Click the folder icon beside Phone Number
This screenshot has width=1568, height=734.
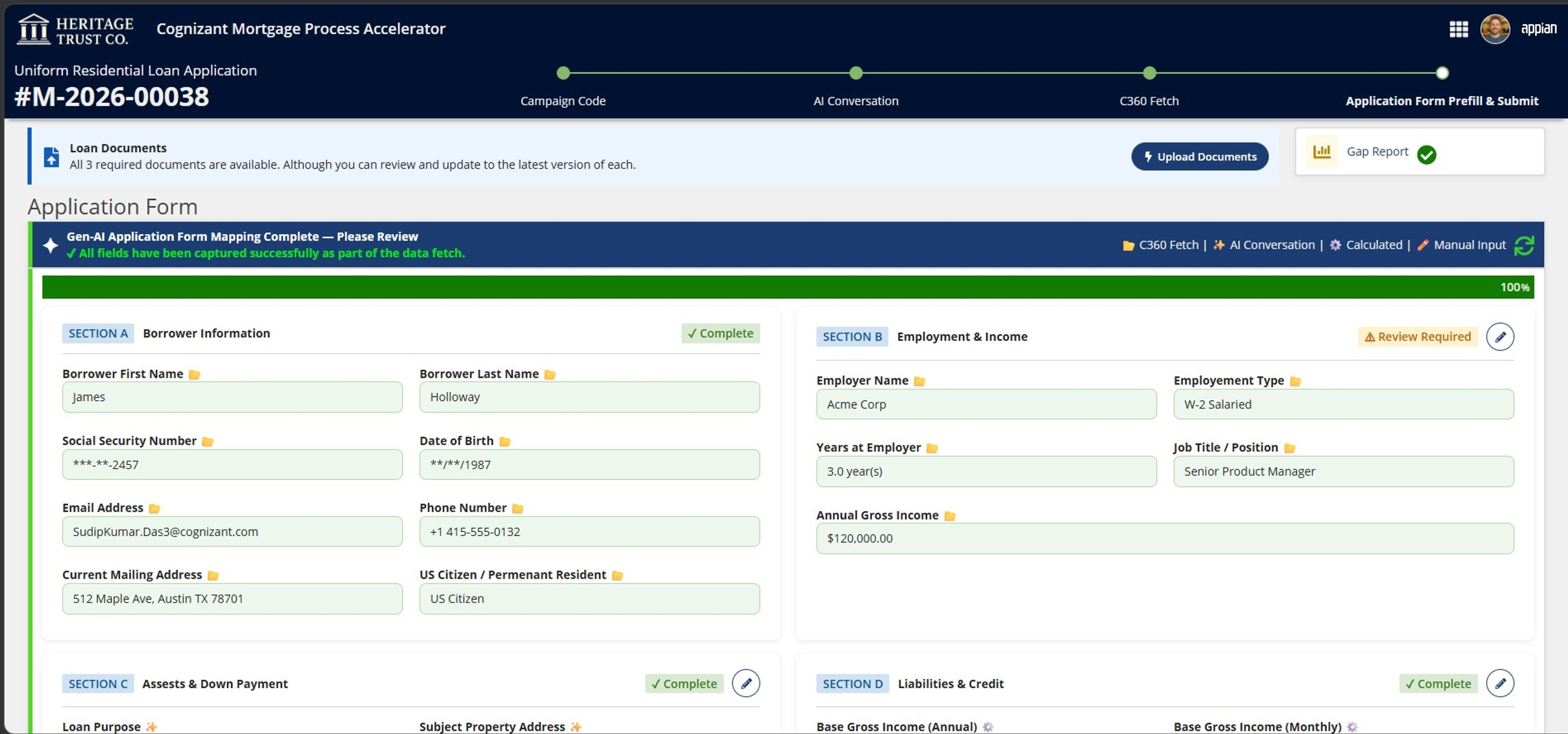click(x=517, y=508)
